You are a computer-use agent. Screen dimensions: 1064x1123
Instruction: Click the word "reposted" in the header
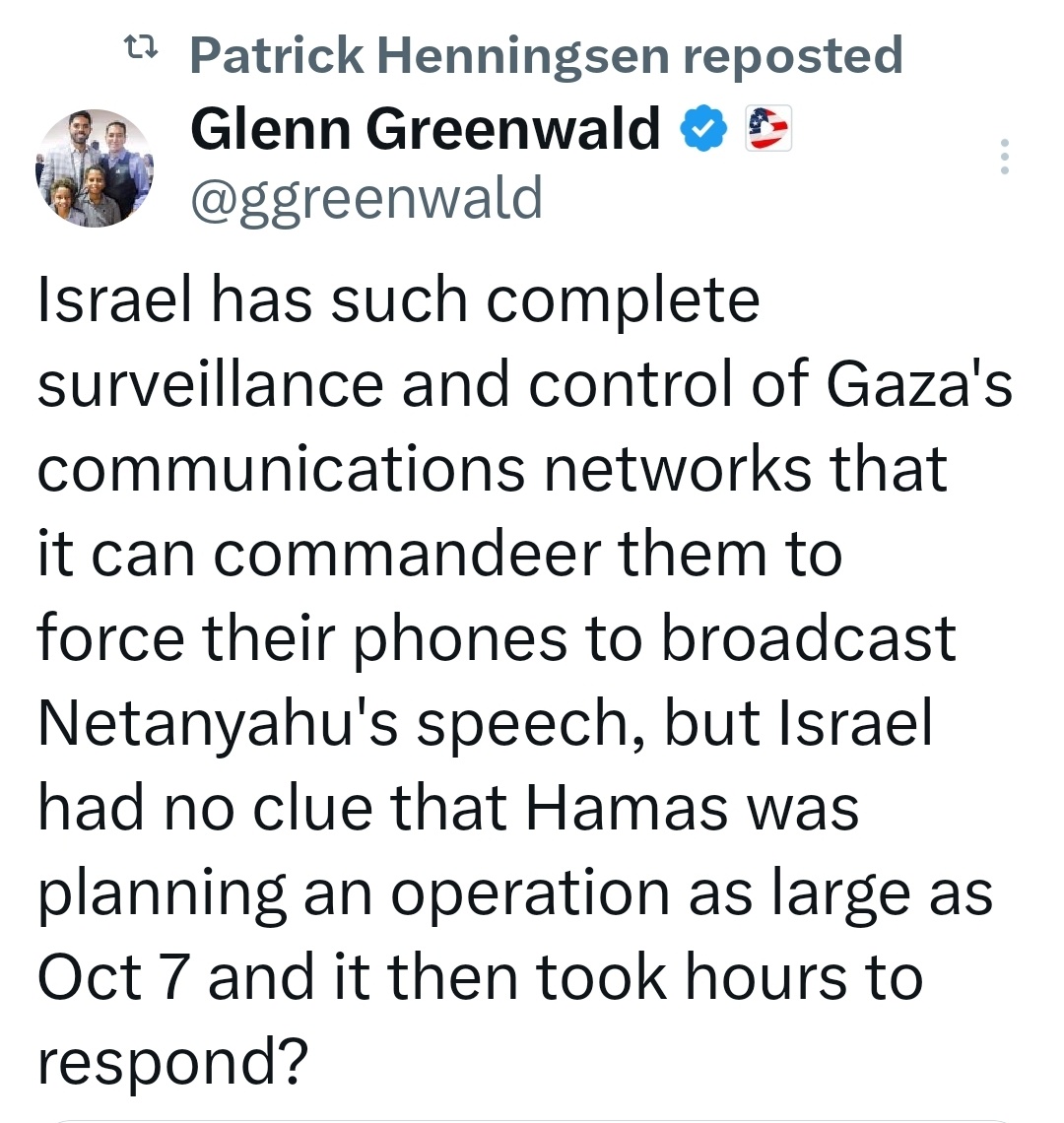tap(792, 55)
